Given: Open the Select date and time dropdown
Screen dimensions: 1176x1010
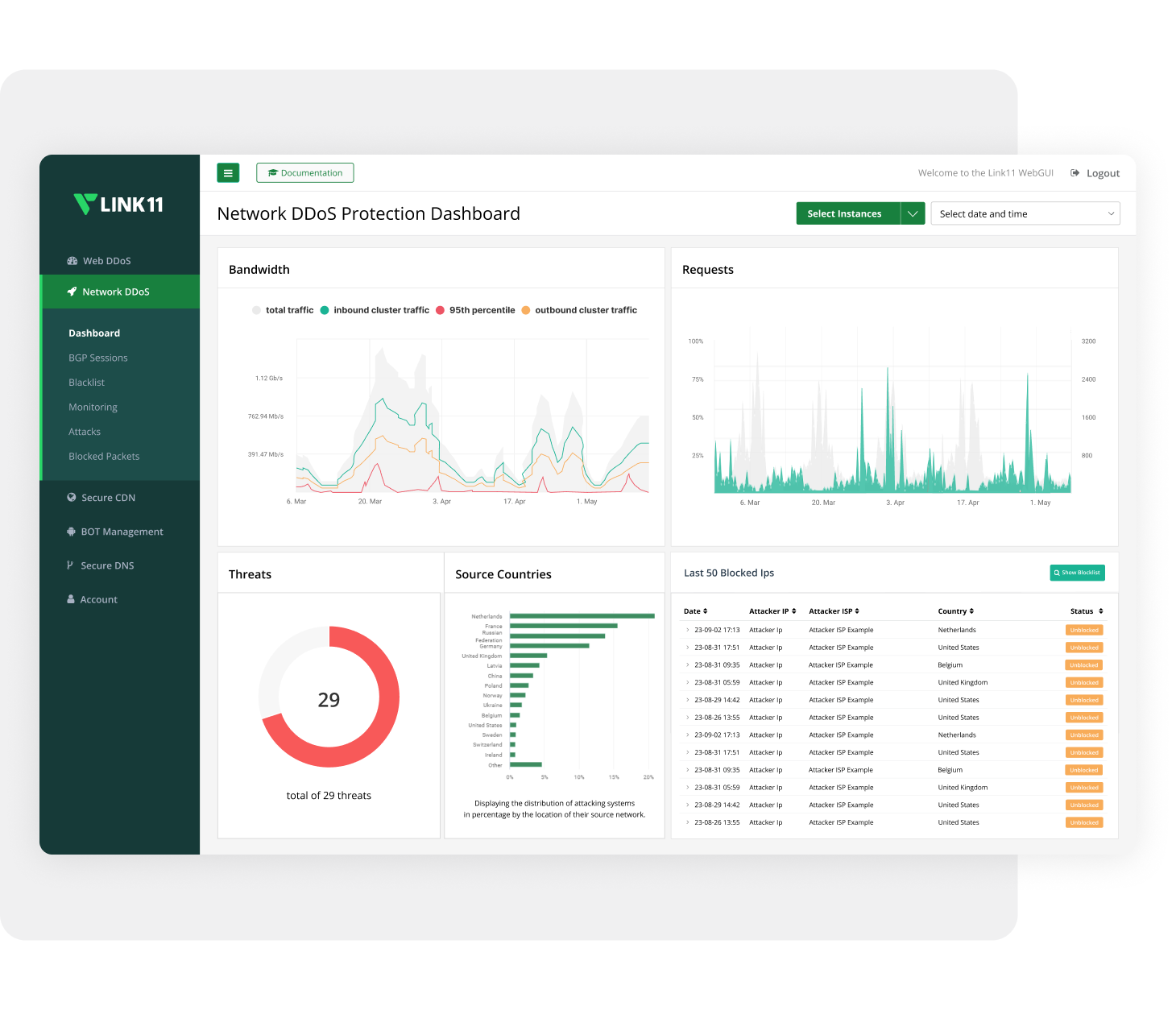Looking at the screenshot, I should pos(1025,213).
